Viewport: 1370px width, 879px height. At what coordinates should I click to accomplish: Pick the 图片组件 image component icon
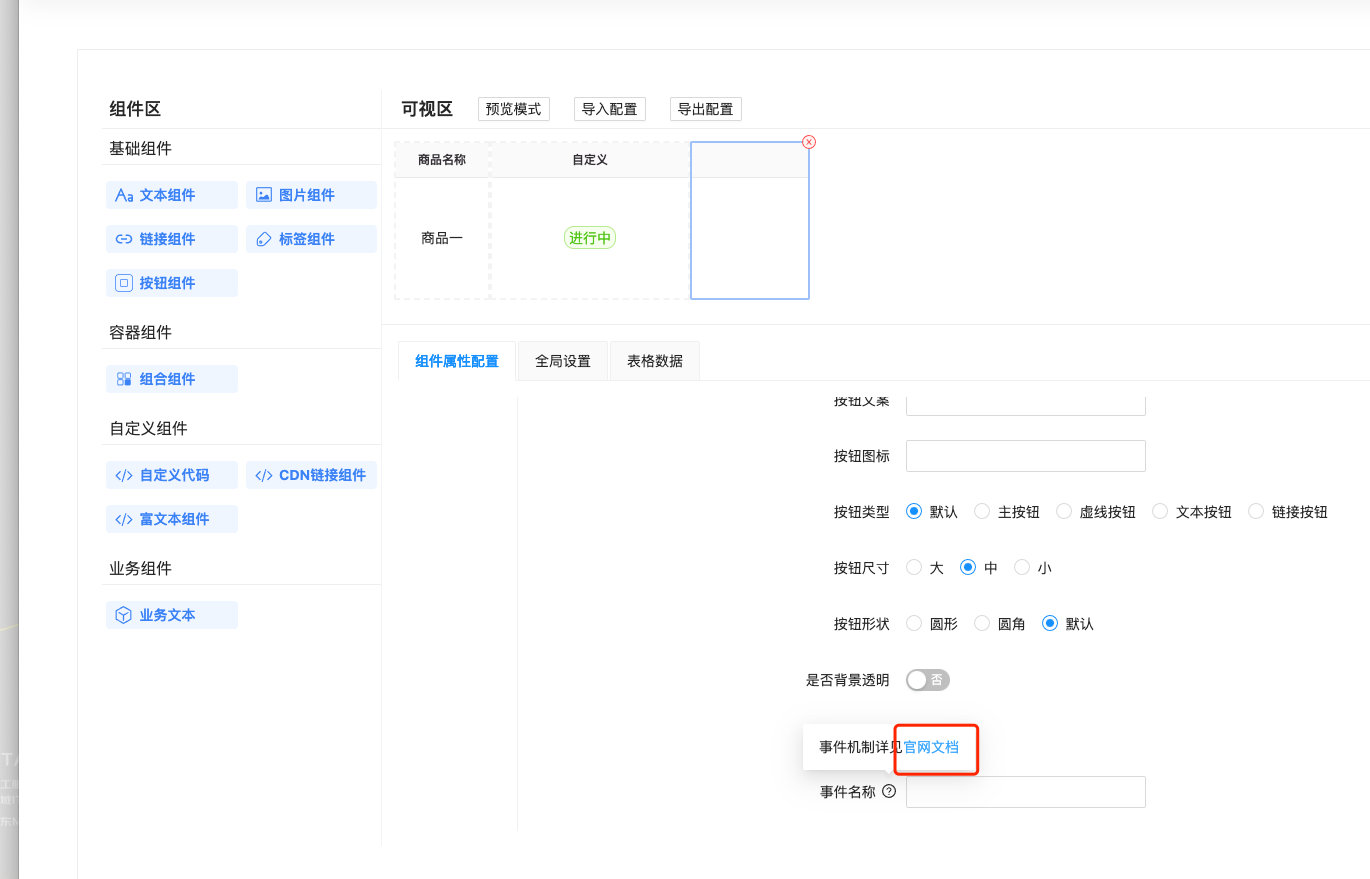264,195
